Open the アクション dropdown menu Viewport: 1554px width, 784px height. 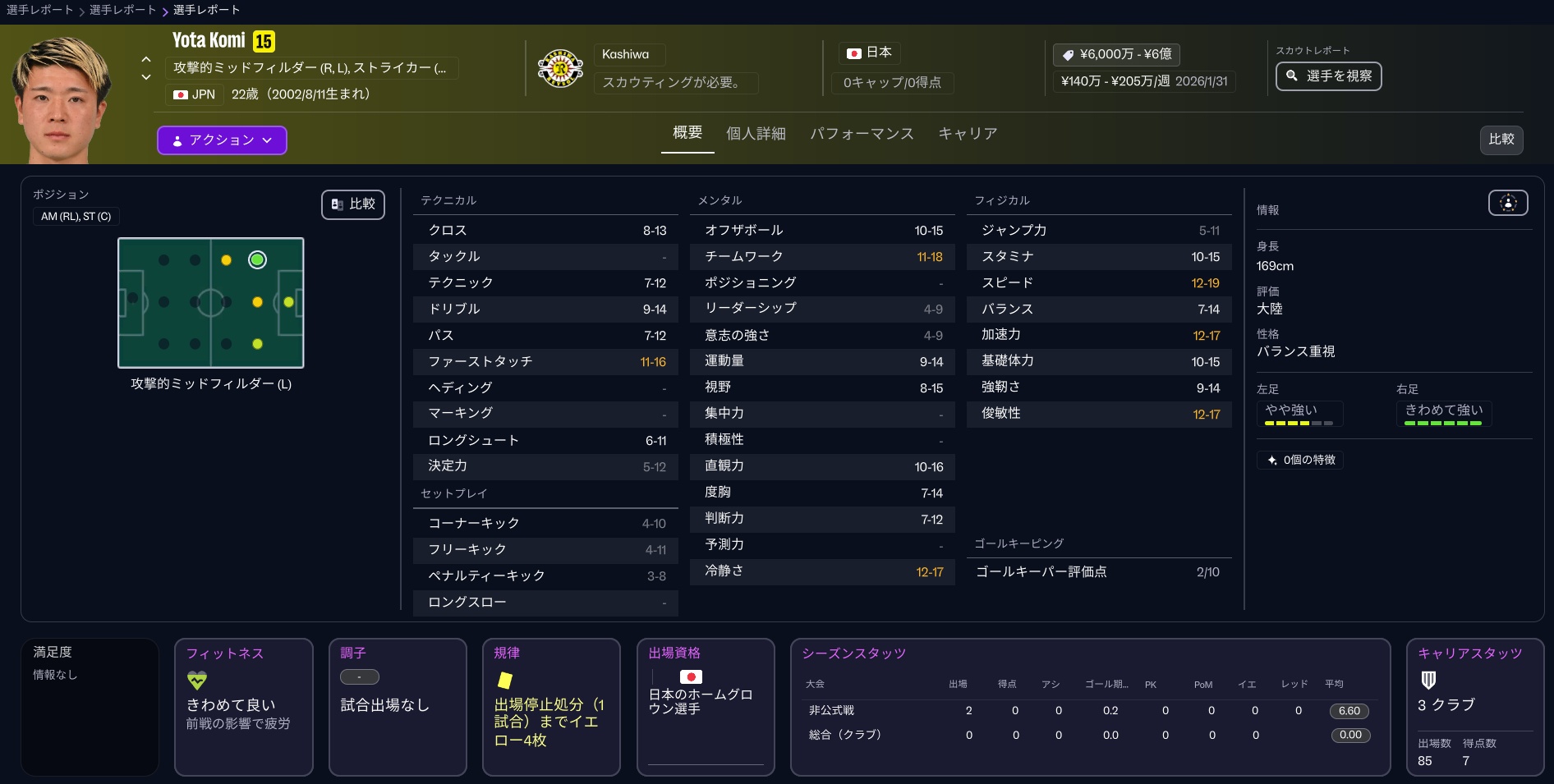tap(222, 140)
